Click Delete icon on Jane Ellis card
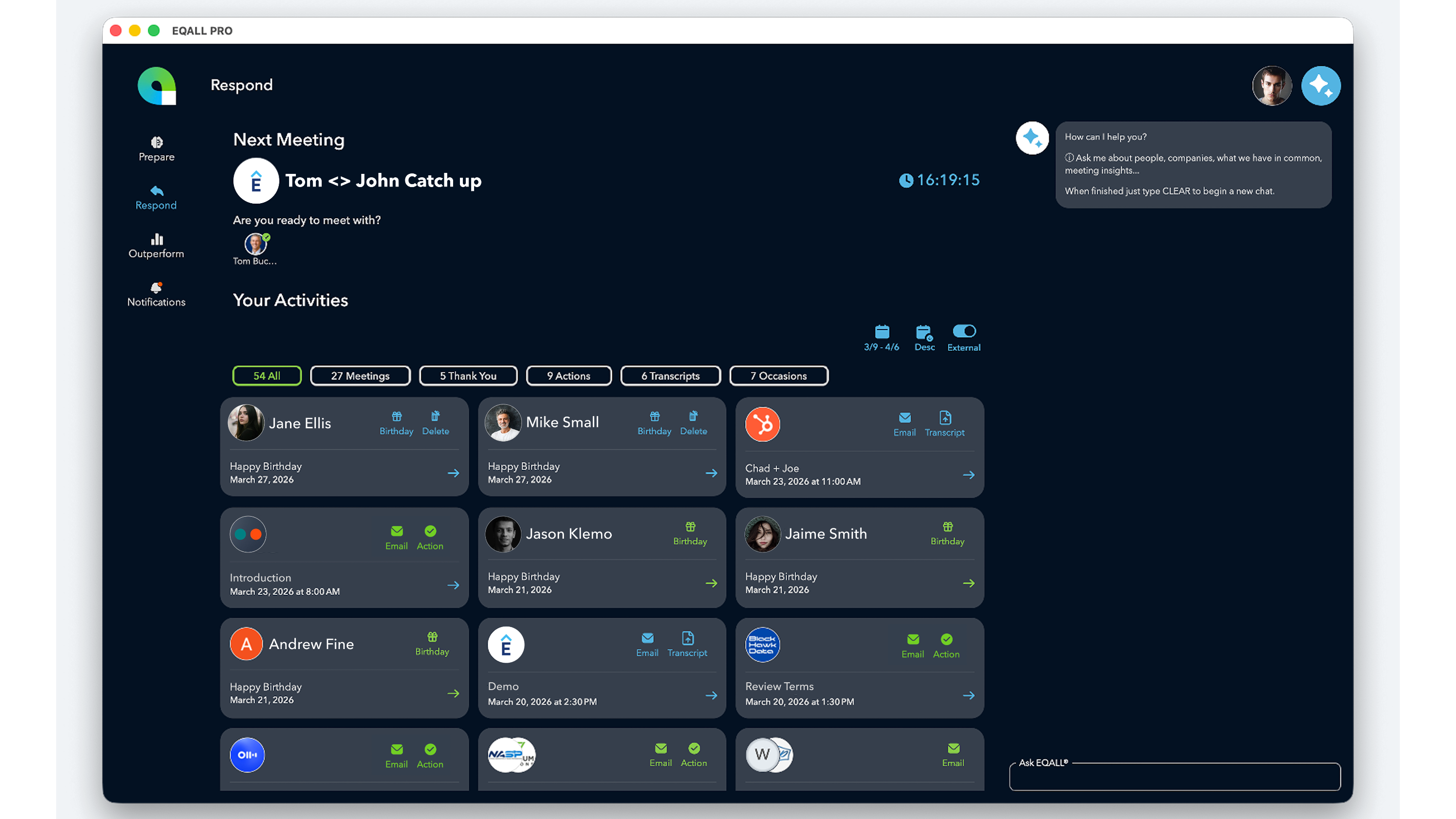 pyautogui.click(x=435, y=422)
